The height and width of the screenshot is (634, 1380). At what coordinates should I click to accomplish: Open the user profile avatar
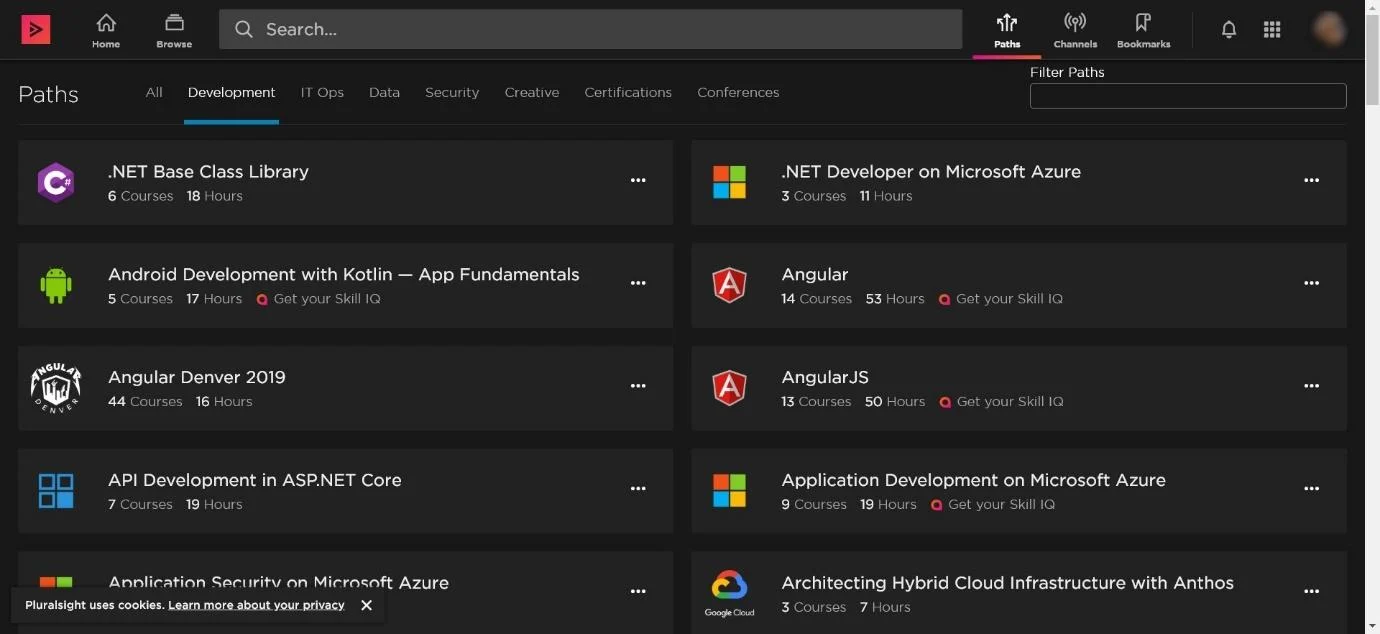[1329, 30]
